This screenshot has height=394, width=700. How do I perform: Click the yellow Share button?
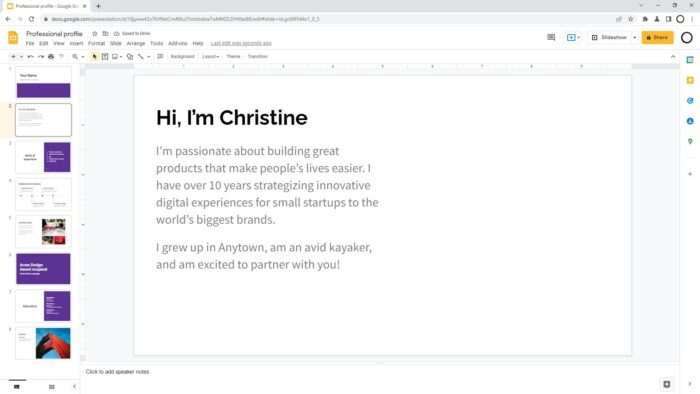point(657,37)
